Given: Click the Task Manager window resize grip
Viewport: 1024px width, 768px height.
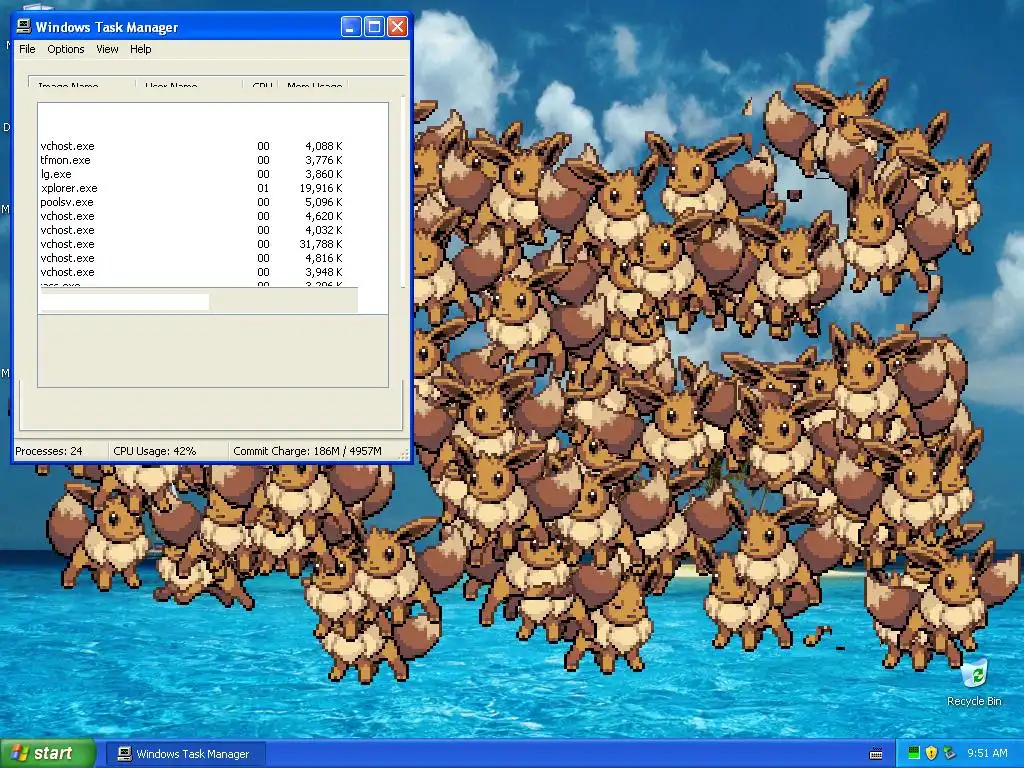Looking at the screenshot, I should (404, 453).
